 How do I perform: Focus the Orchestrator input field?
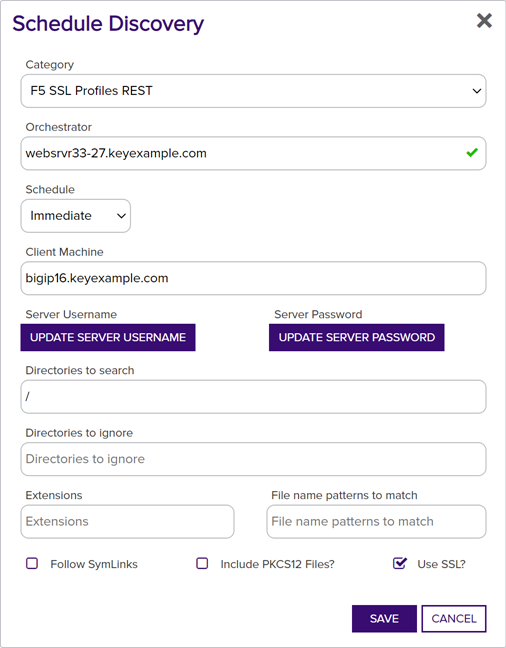pos(253,153)
